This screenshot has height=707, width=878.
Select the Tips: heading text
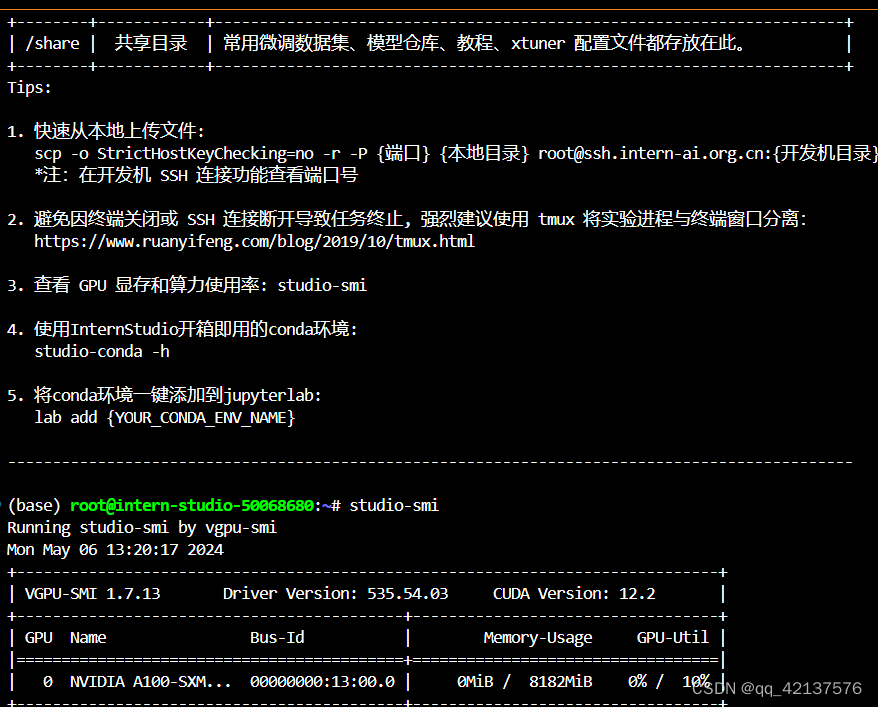coord(30,87)
